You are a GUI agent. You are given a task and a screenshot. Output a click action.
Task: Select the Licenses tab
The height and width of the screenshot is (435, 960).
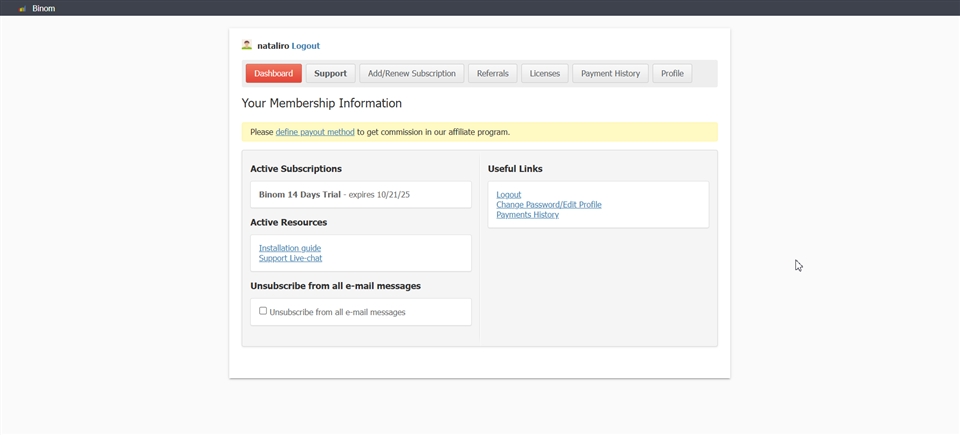coord(544,73)
